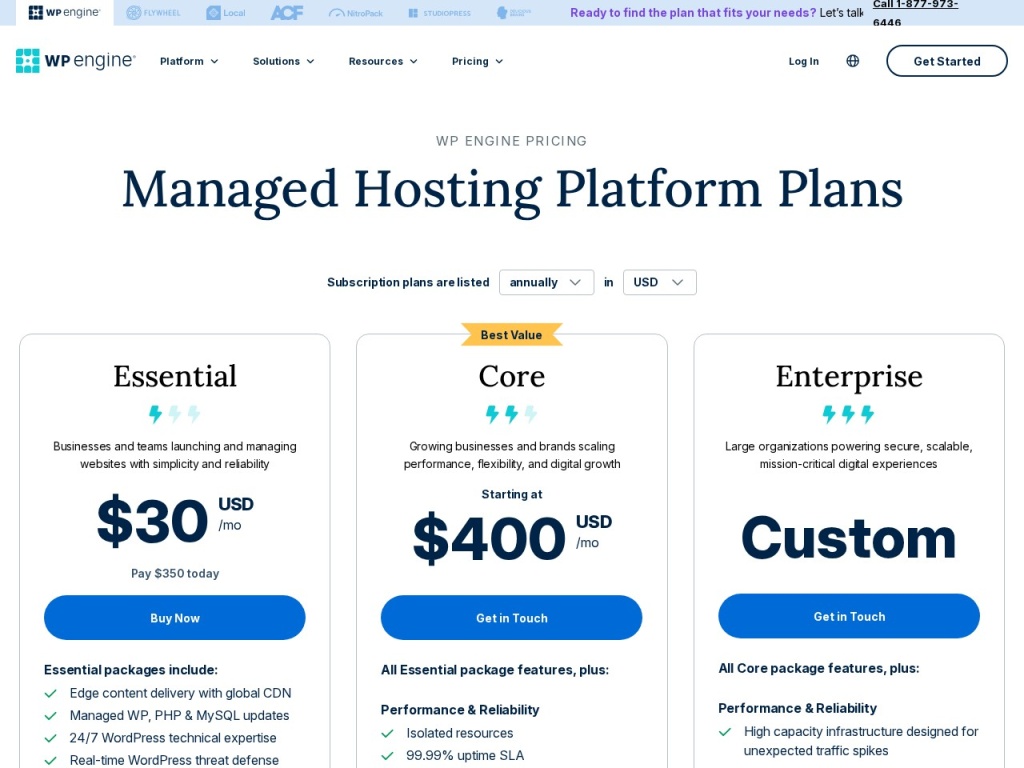Click the checkmark beside Edge content delivery

click(x=50, y=694)
